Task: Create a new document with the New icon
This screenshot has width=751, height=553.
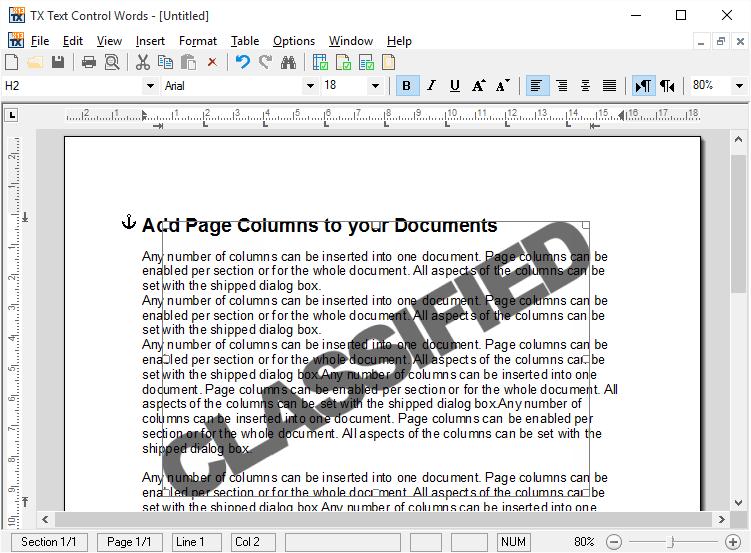Action: point(11,62)
